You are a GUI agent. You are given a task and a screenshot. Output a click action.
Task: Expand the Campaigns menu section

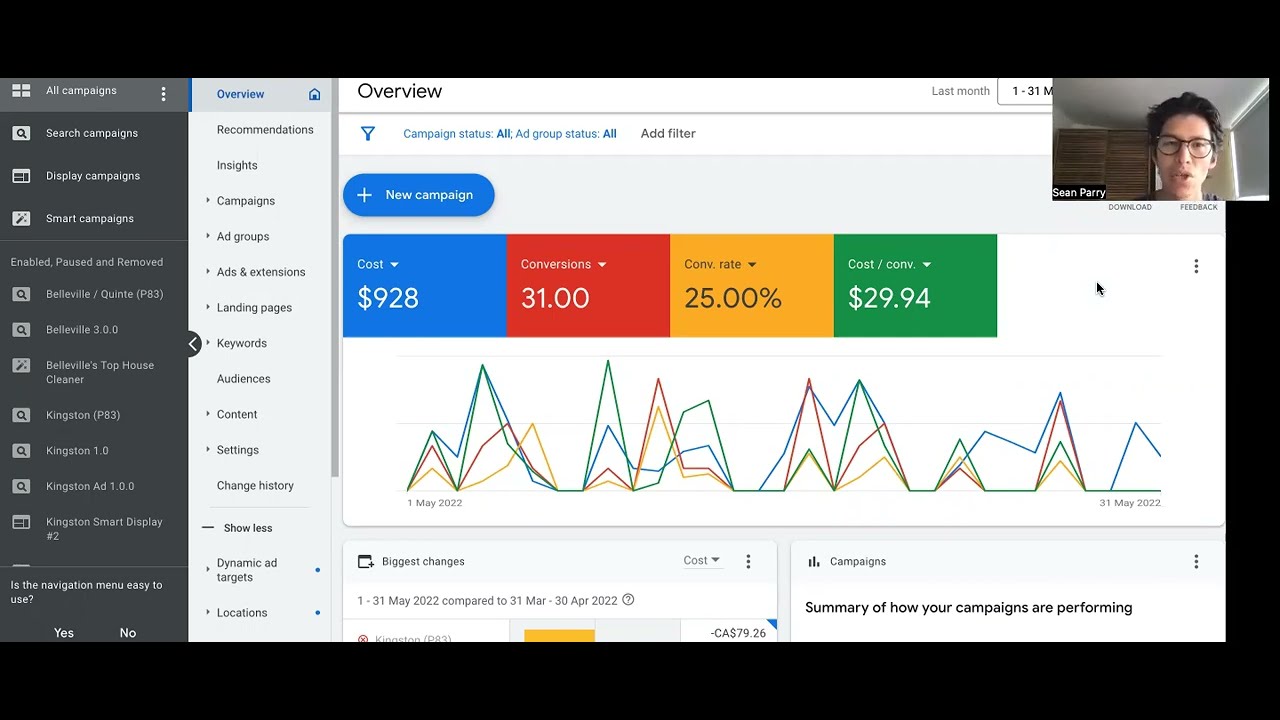[x=208, y=200]
